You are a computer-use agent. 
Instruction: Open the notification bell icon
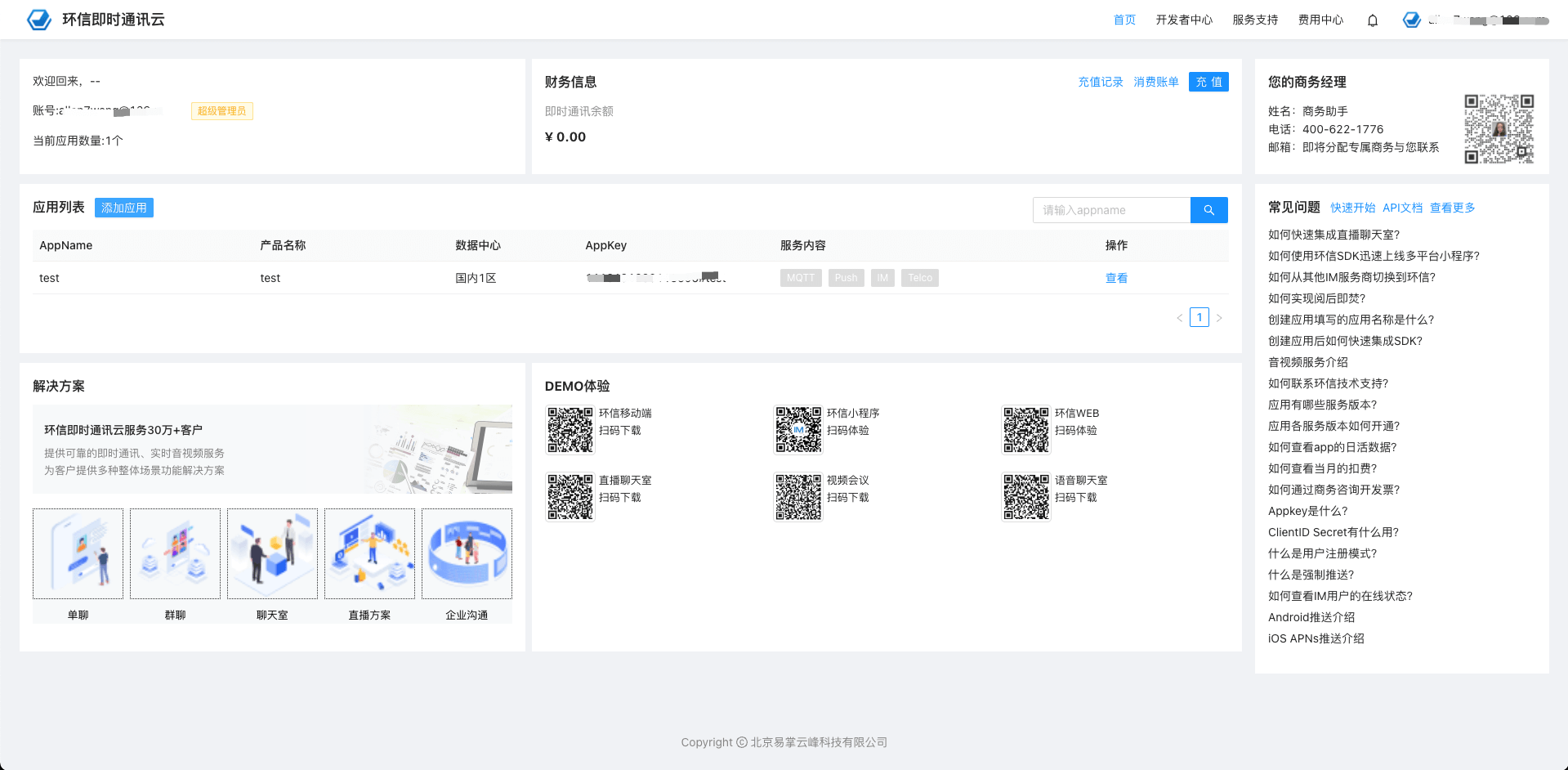click(x=1373, y=20)
